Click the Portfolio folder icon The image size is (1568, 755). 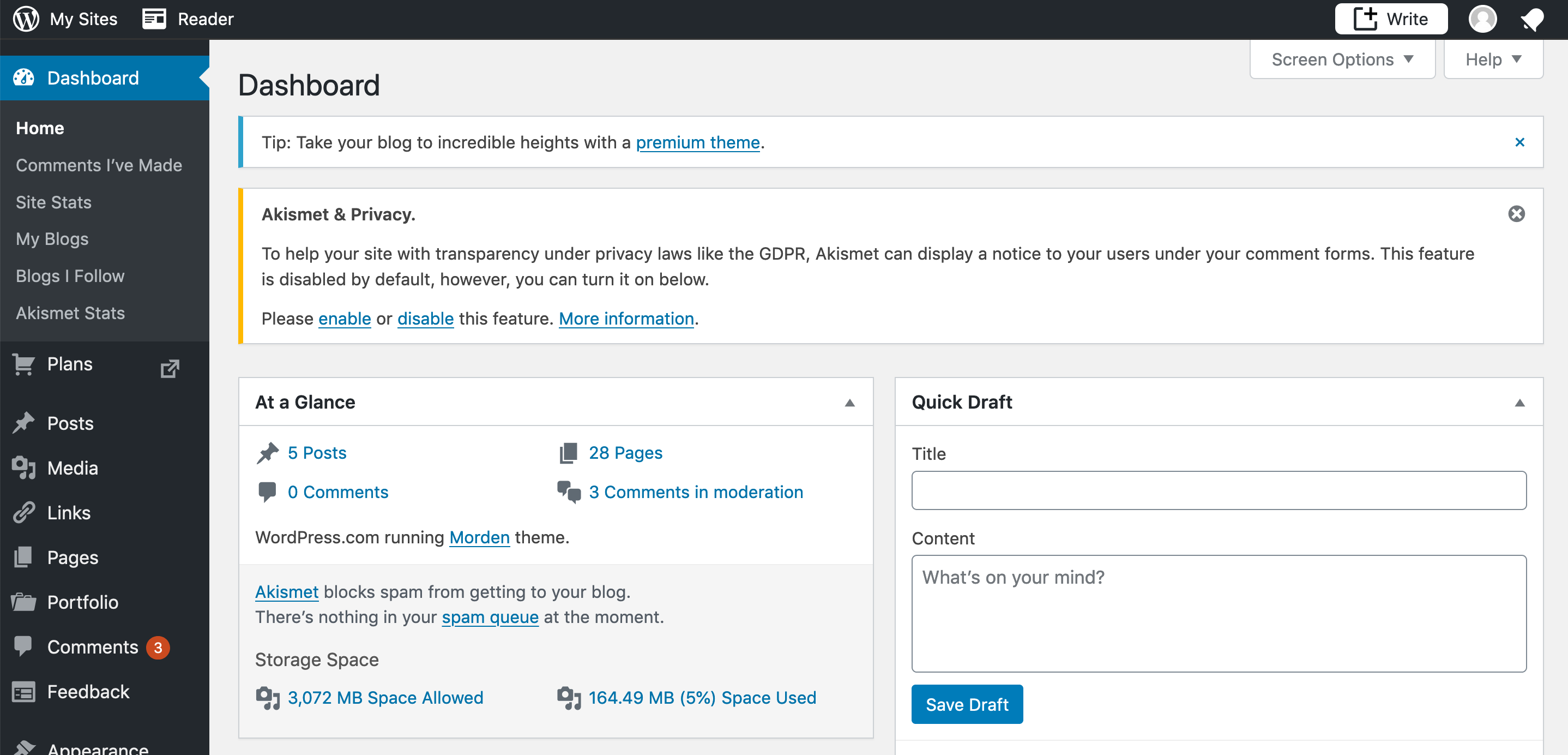24,602
